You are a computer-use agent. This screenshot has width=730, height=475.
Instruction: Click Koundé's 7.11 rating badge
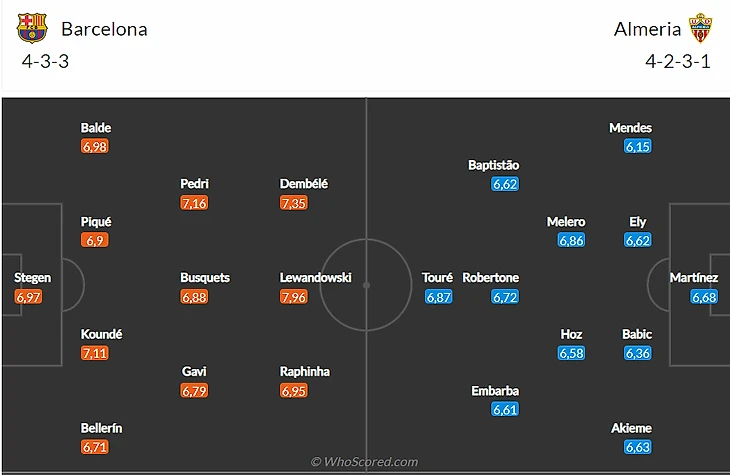point(95,353)
